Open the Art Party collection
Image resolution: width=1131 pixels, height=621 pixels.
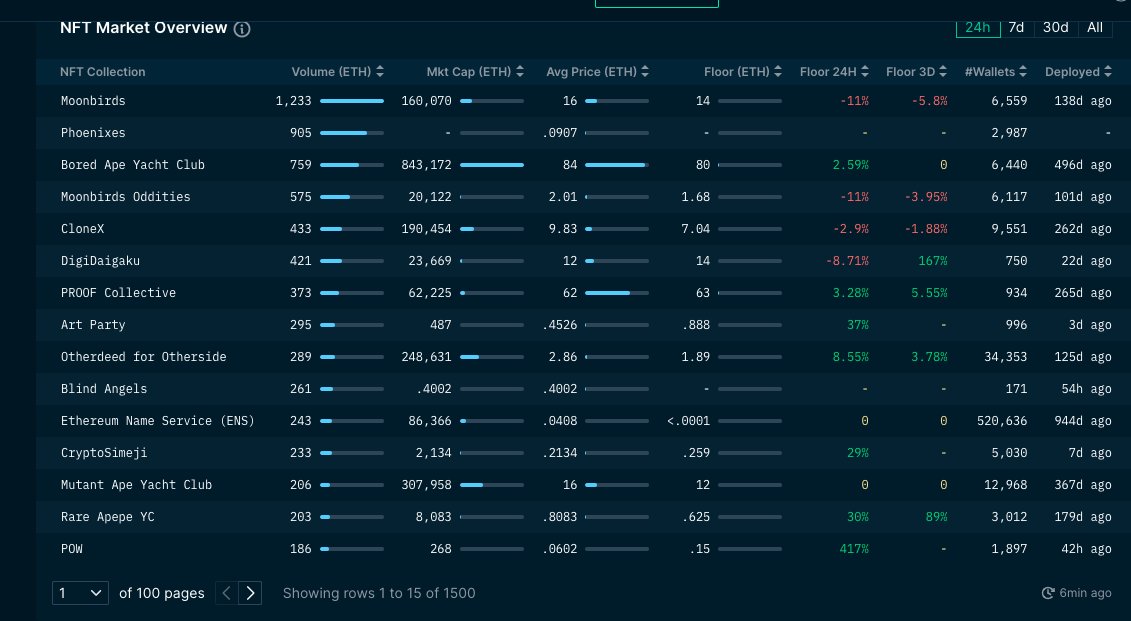[x=93, y=325]
